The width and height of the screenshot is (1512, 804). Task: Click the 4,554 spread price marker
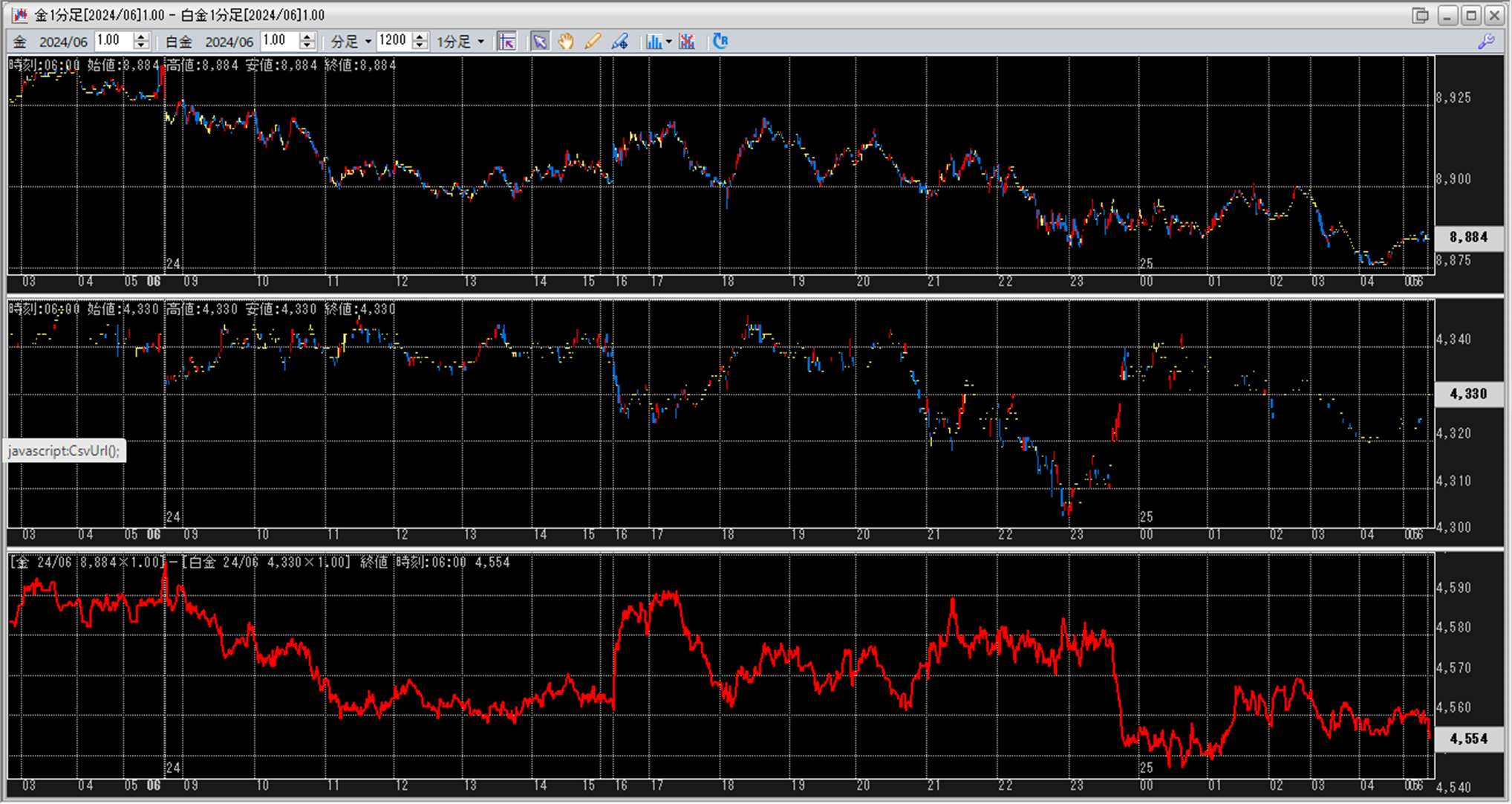tap(1468, 739)
